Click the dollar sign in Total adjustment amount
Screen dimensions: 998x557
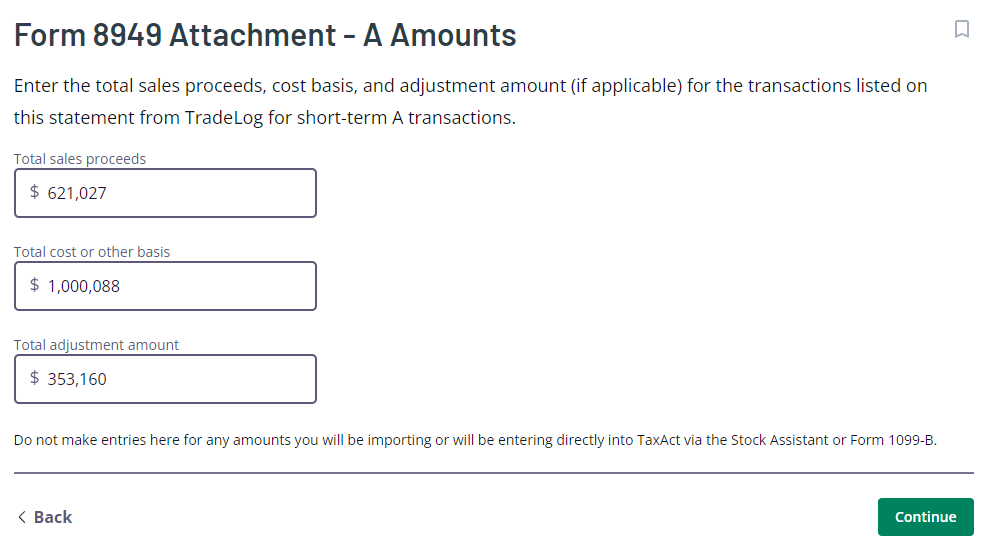pos(34,377)
